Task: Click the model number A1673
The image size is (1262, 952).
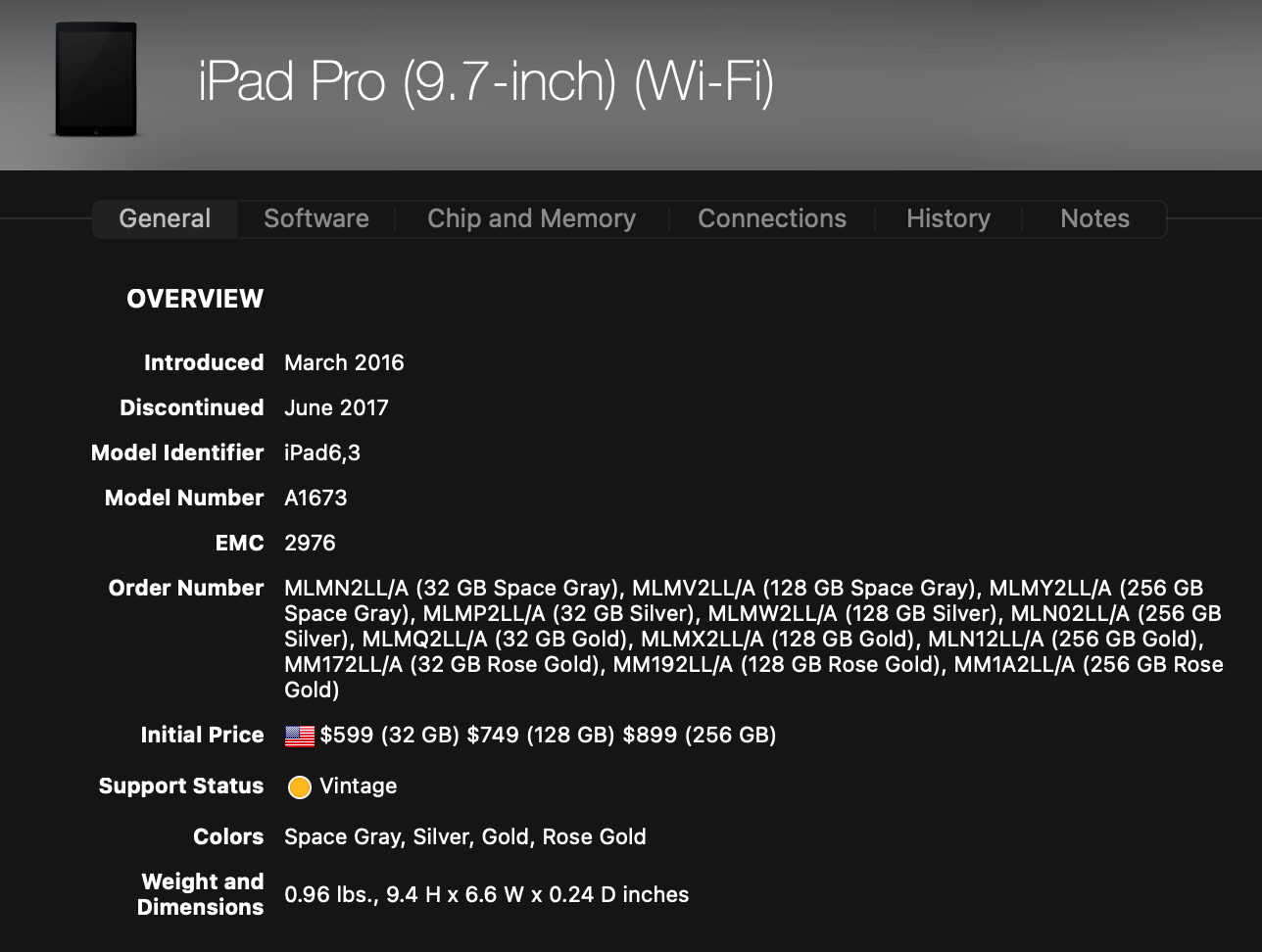Action: pos(315,498)
